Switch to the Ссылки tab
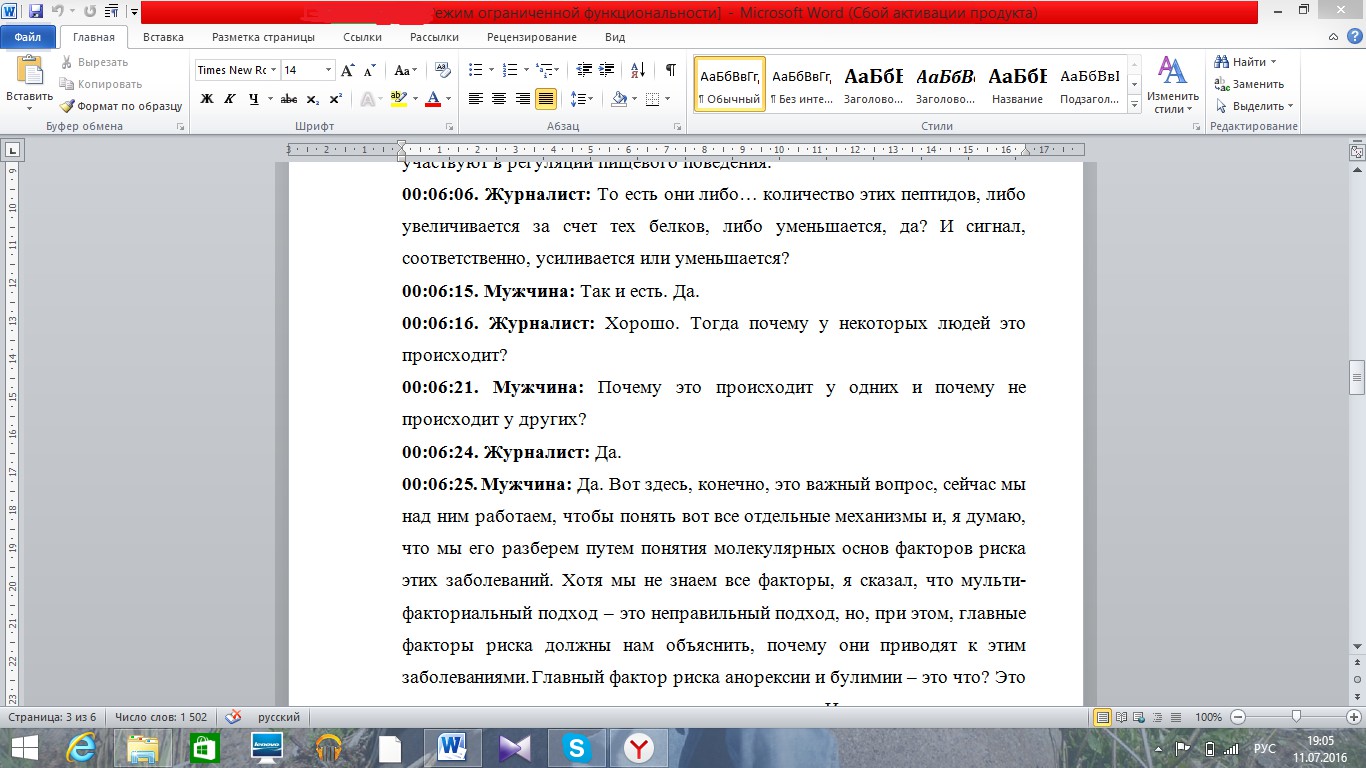 [x=362, y=37]
